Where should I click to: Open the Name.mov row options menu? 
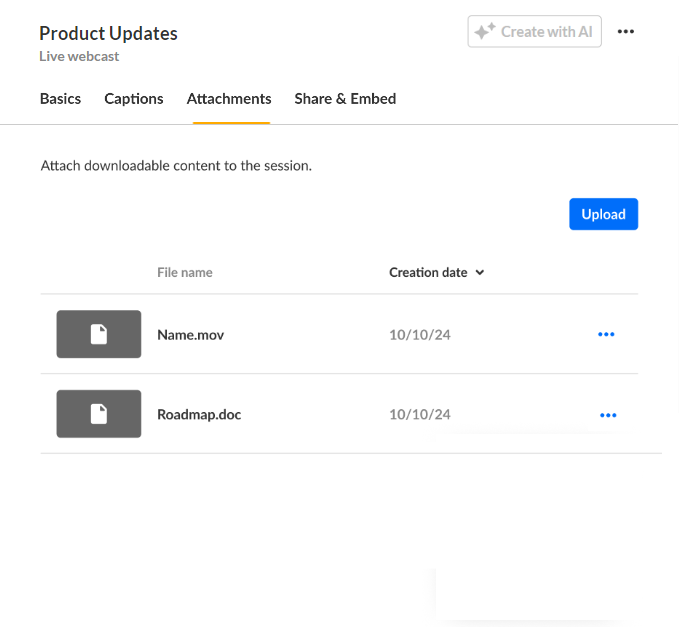point(606,334)
